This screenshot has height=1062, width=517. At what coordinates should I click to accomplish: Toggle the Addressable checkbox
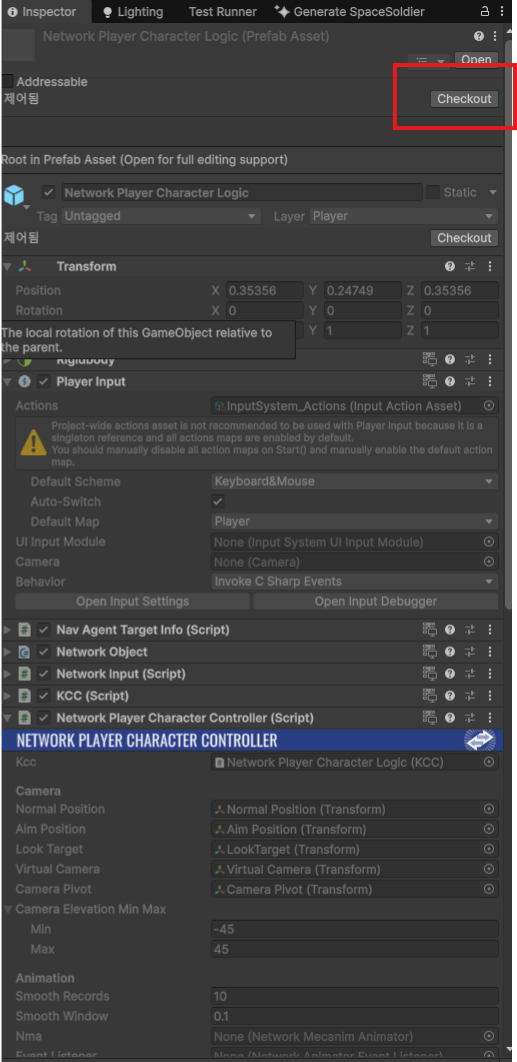coord(7,81)
